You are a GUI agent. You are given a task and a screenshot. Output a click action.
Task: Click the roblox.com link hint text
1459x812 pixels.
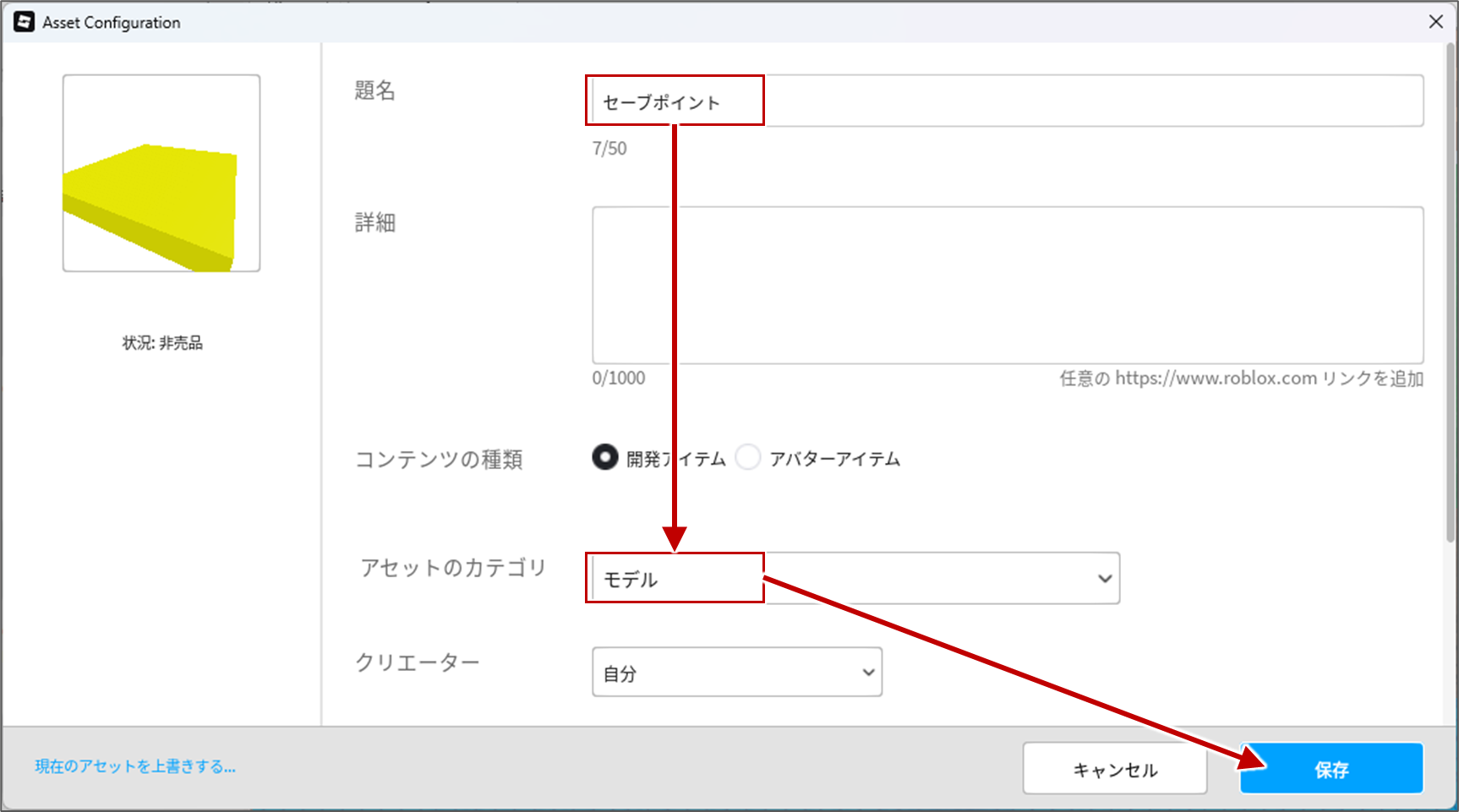pyautogui.click(x=1242, y=379)
